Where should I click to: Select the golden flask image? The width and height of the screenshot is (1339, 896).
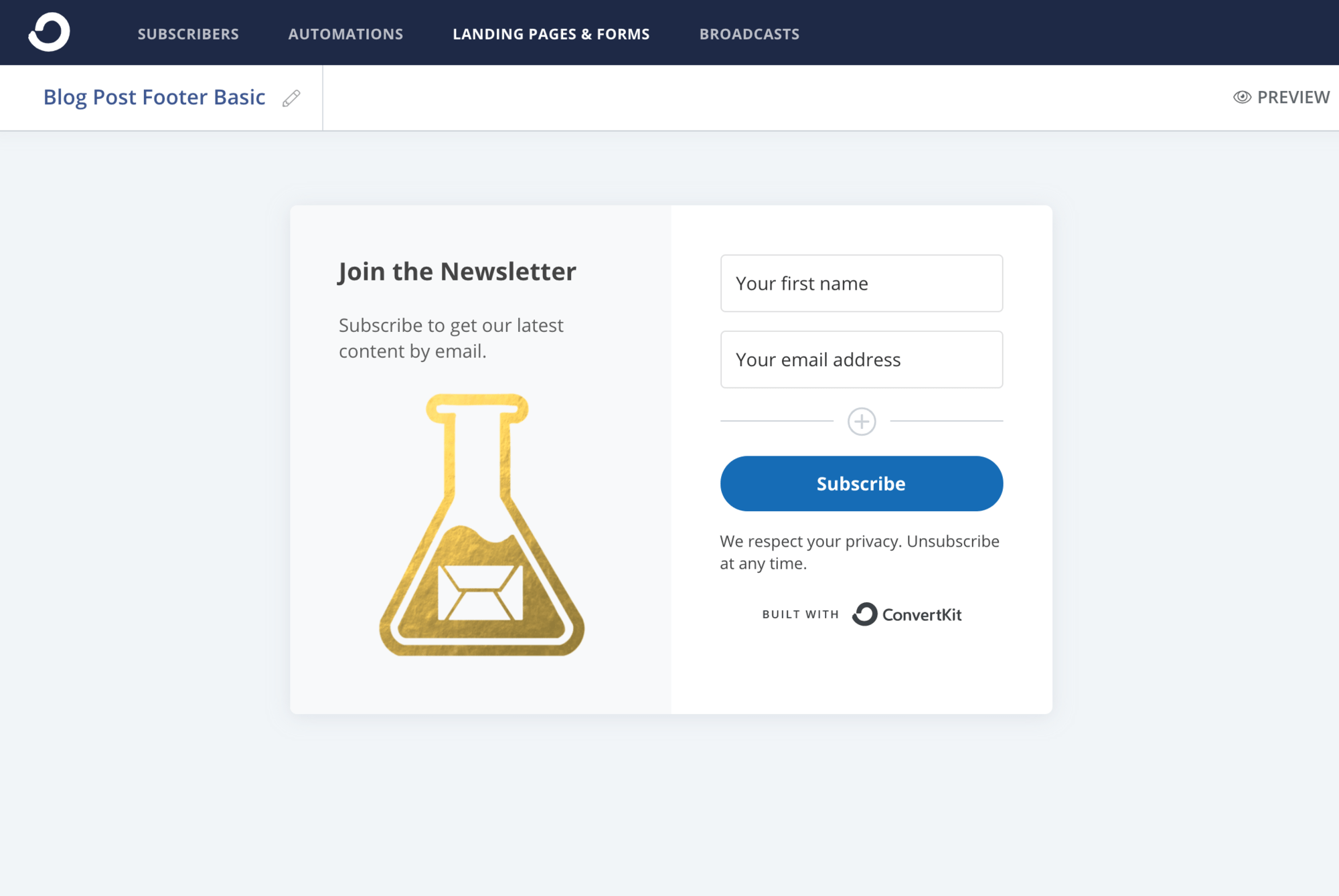(481, 525)
